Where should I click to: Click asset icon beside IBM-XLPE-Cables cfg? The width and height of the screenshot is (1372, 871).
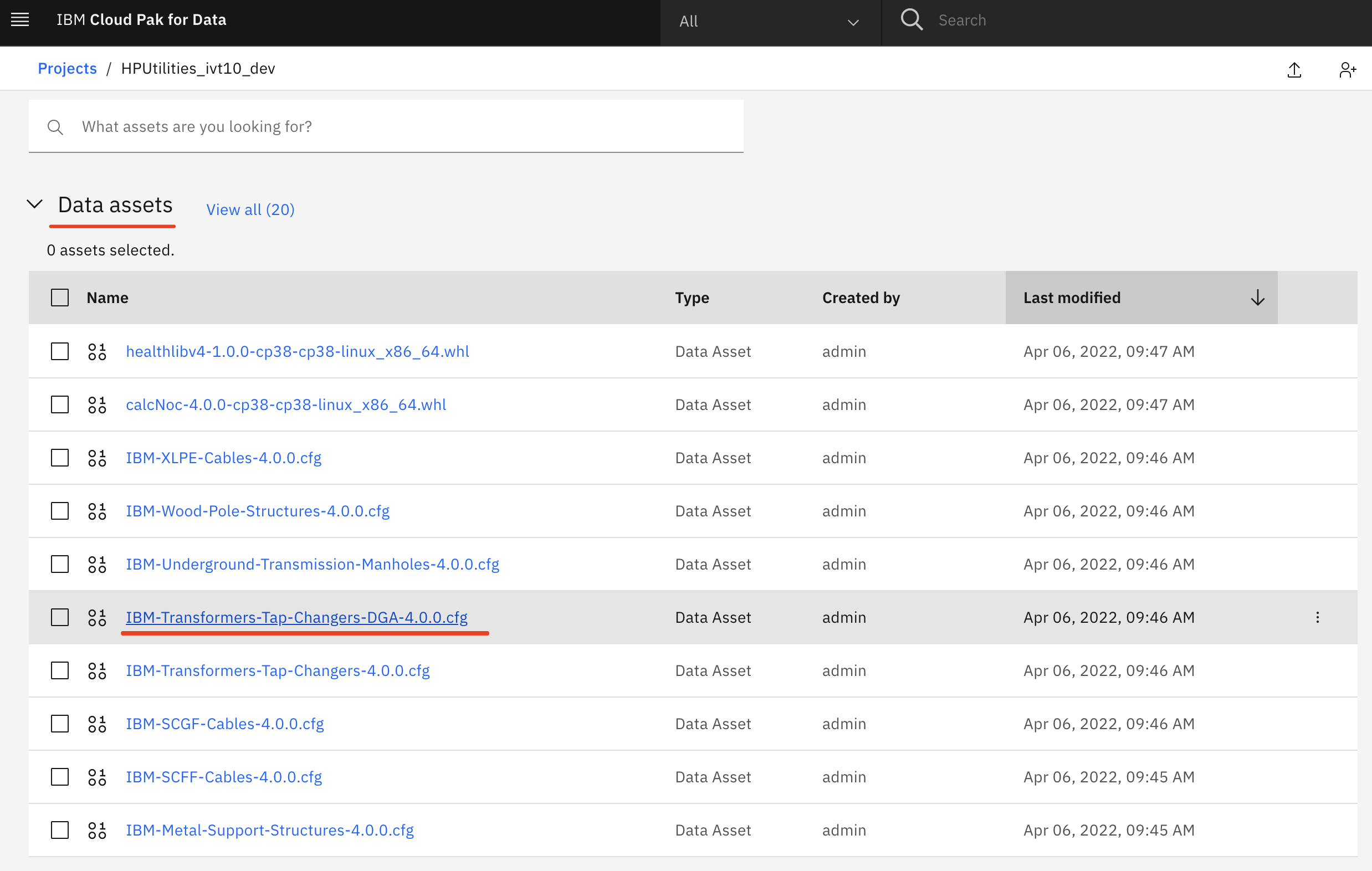tap(97, 458)
